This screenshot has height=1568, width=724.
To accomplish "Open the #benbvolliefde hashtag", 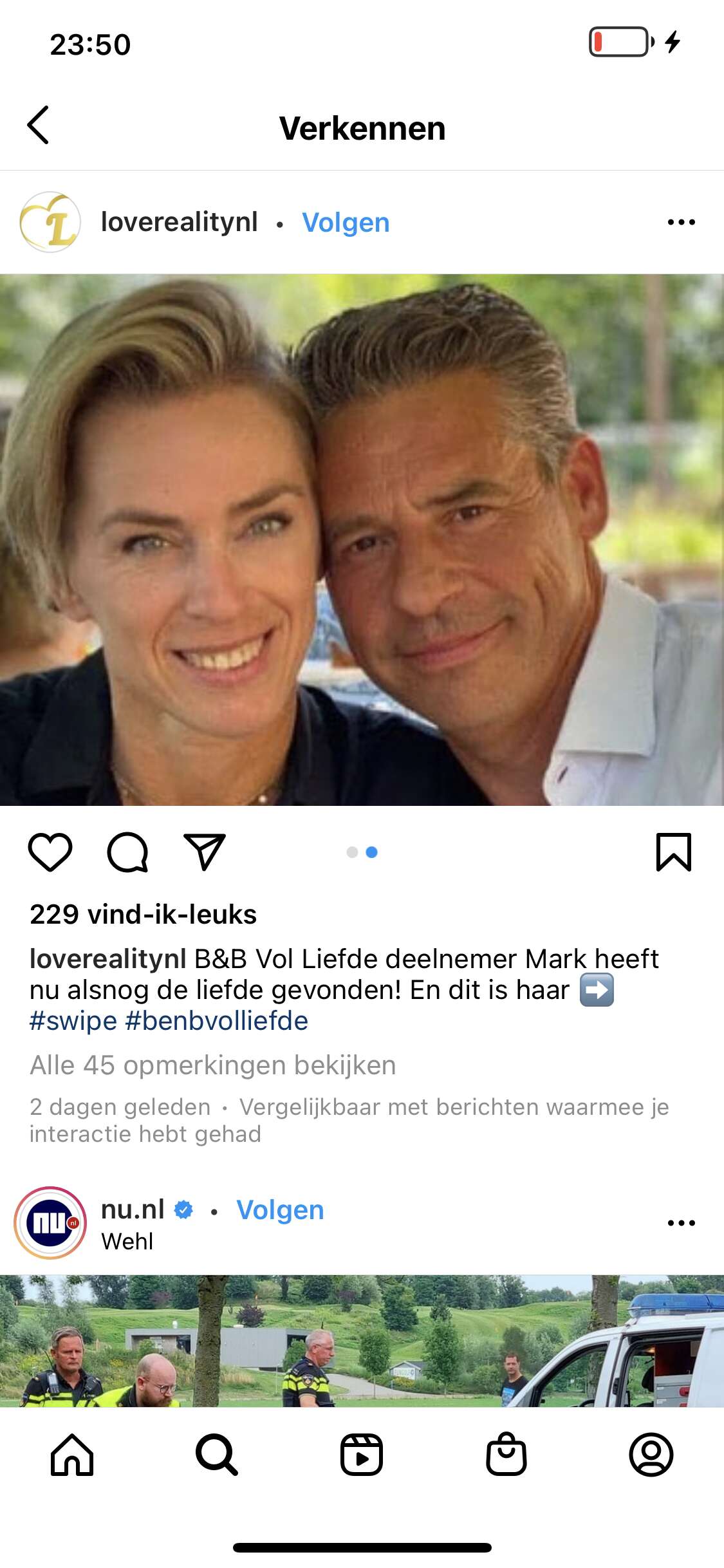I will tap(217, 1021).
